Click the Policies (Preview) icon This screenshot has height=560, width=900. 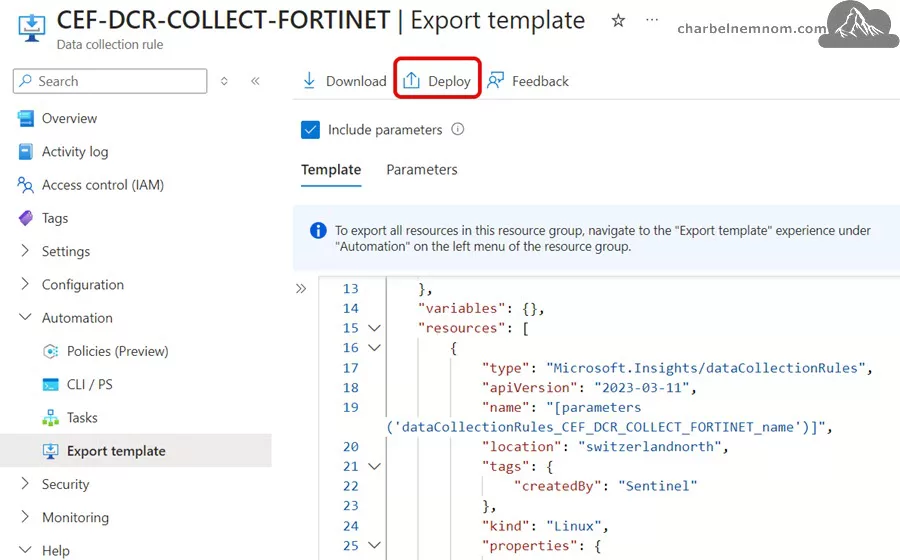(51, 351)
